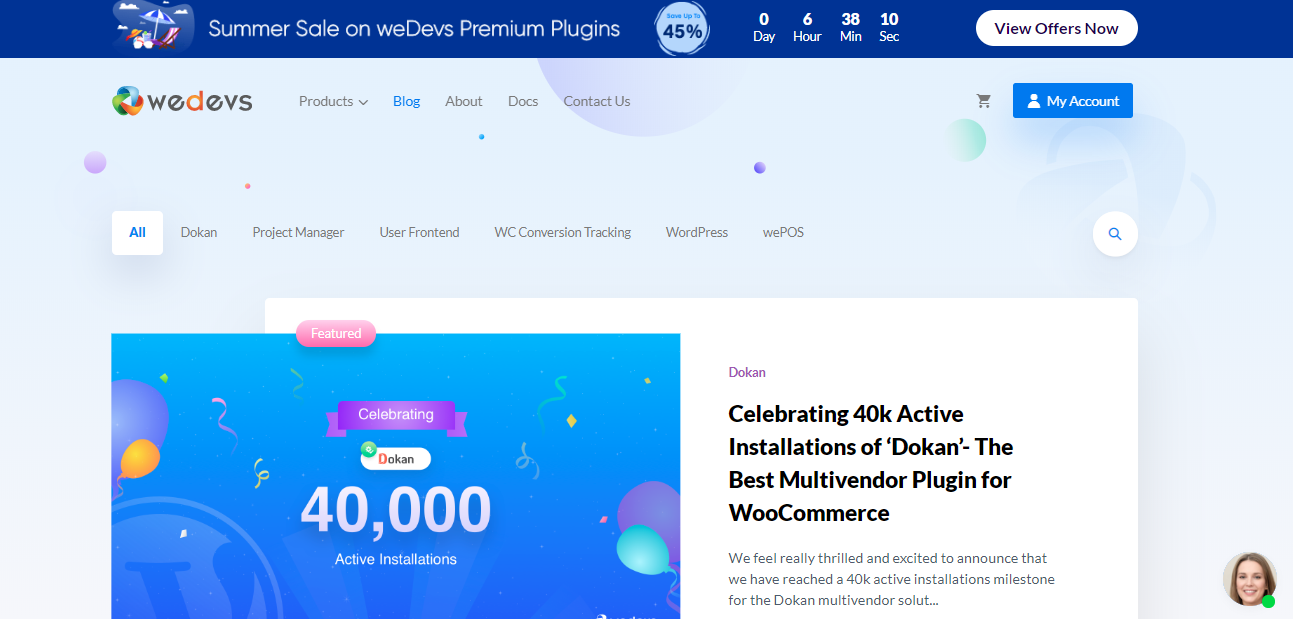This screenshot has height=619, width=1293.
Task: Open the shopping cart icon
Action: pos(984,101)
